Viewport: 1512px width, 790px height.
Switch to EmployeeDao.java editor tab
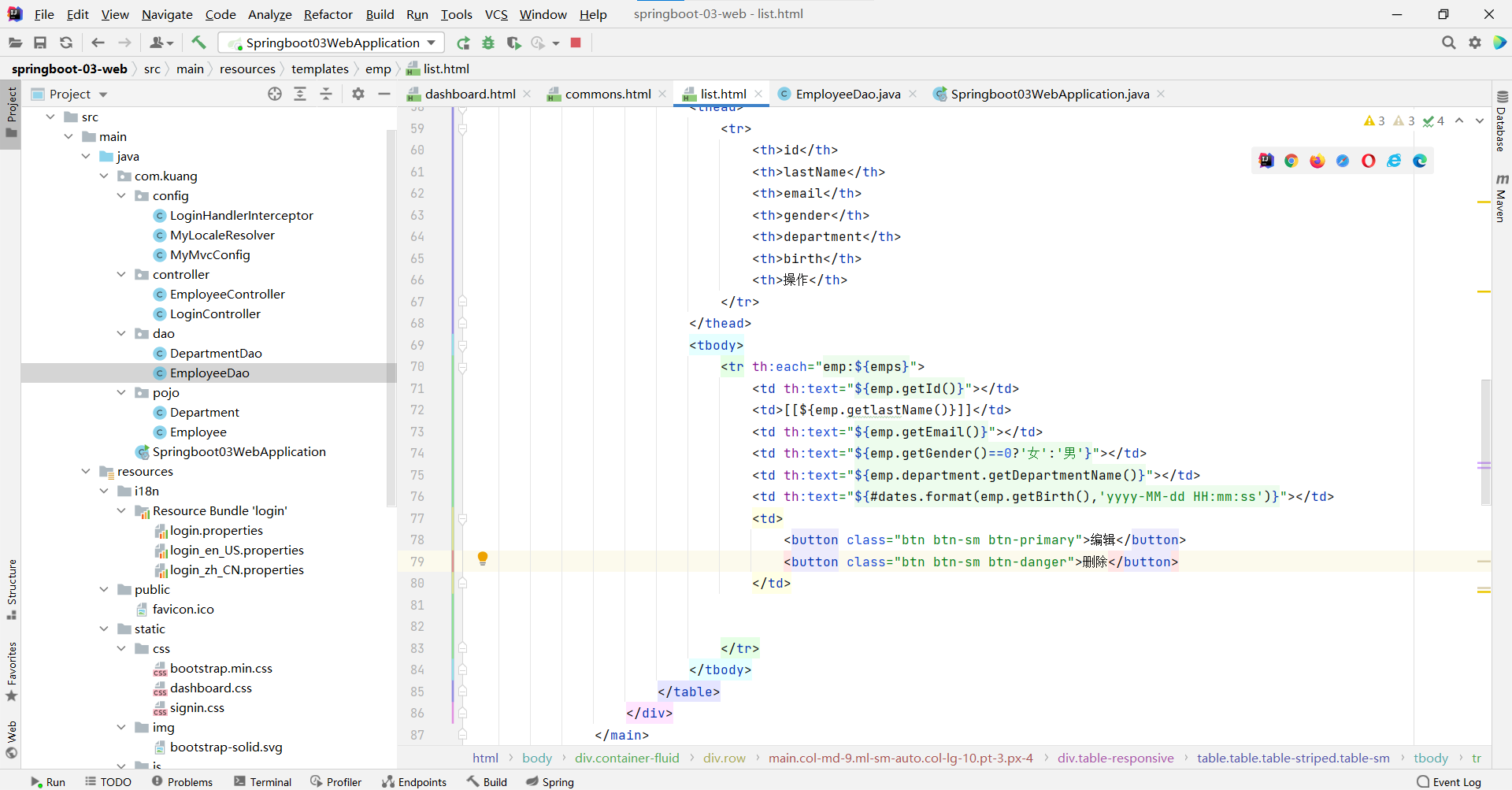[847, 94]
